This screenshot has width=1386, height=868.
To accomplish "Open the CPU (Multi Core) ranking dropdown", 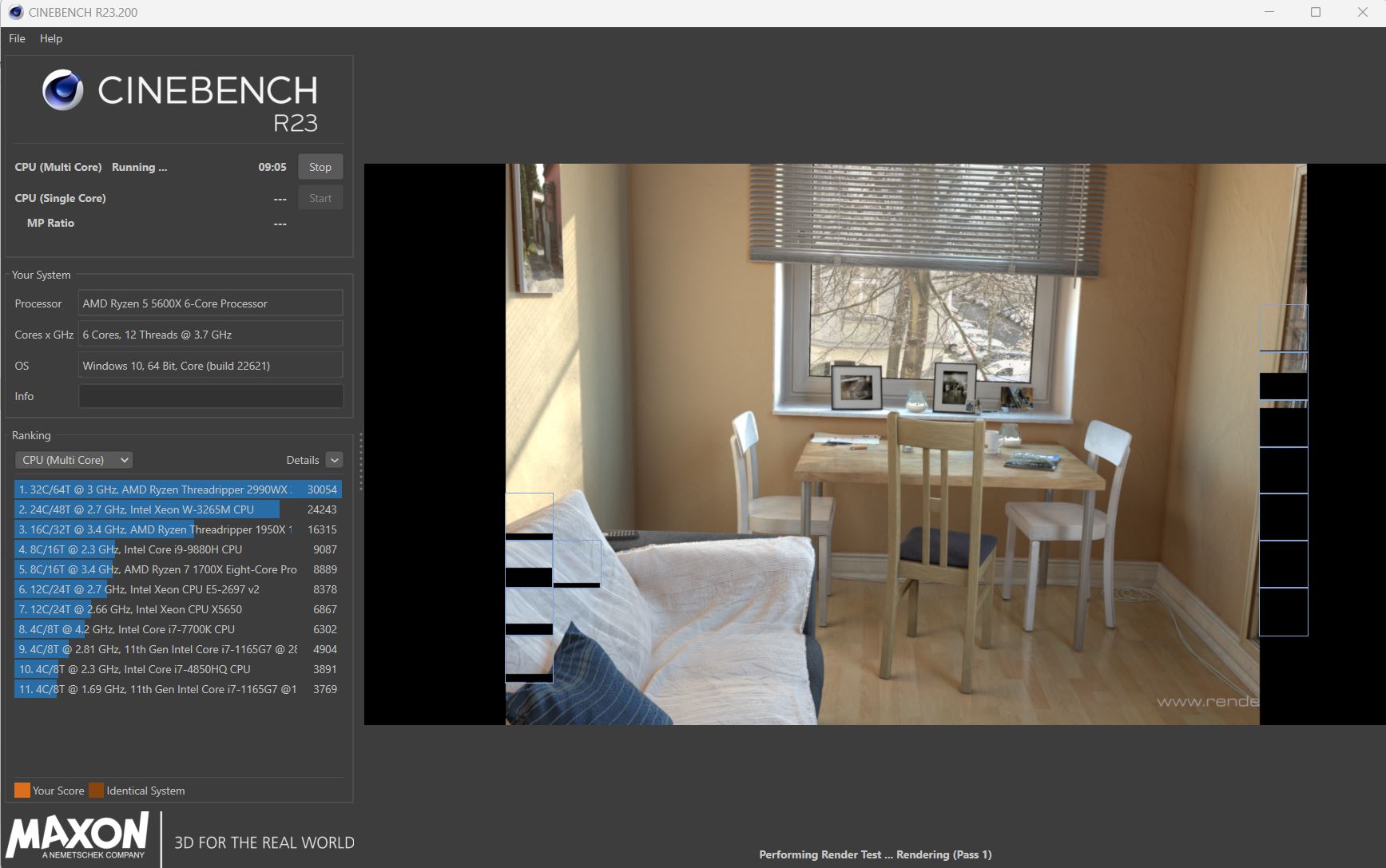I will coord(74,460).
